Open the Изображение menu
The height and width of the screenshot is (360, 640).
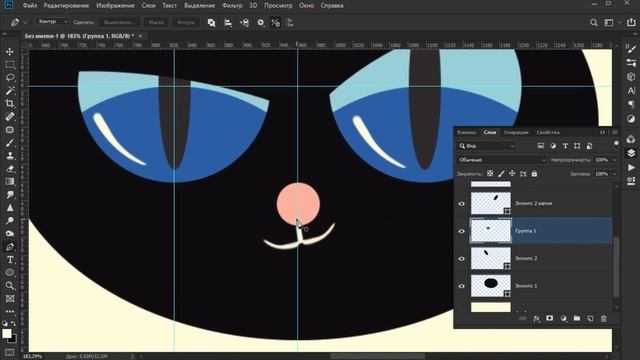coord(116,6)
